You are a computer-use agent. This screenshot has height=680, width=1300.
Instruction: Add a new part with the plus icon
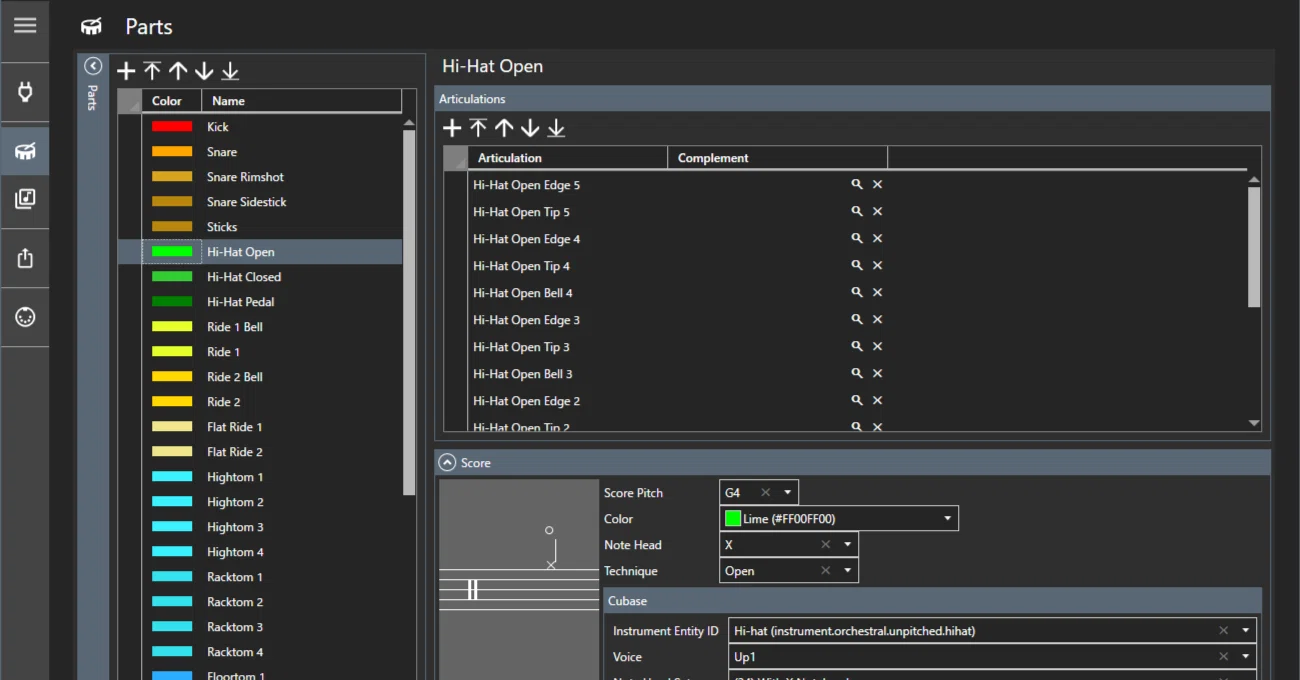pos(126,71)
